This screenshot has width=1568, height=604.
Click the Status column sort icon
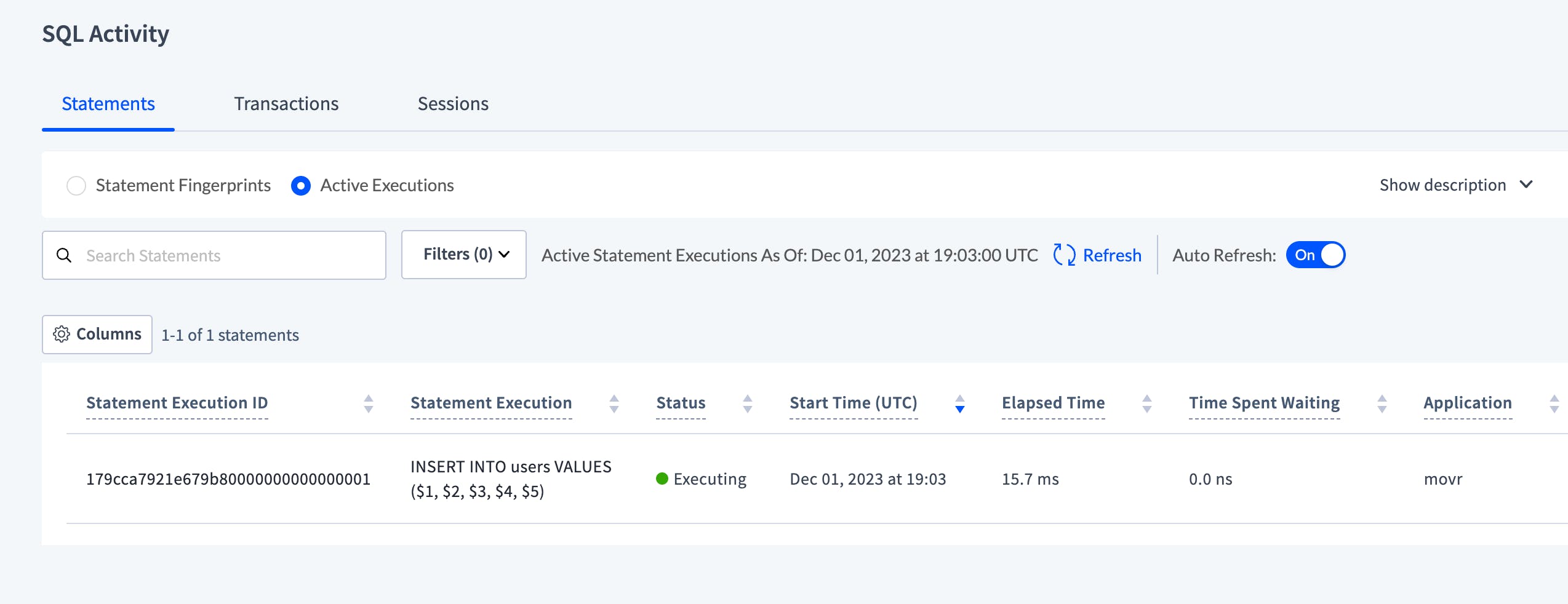(747, 403)
